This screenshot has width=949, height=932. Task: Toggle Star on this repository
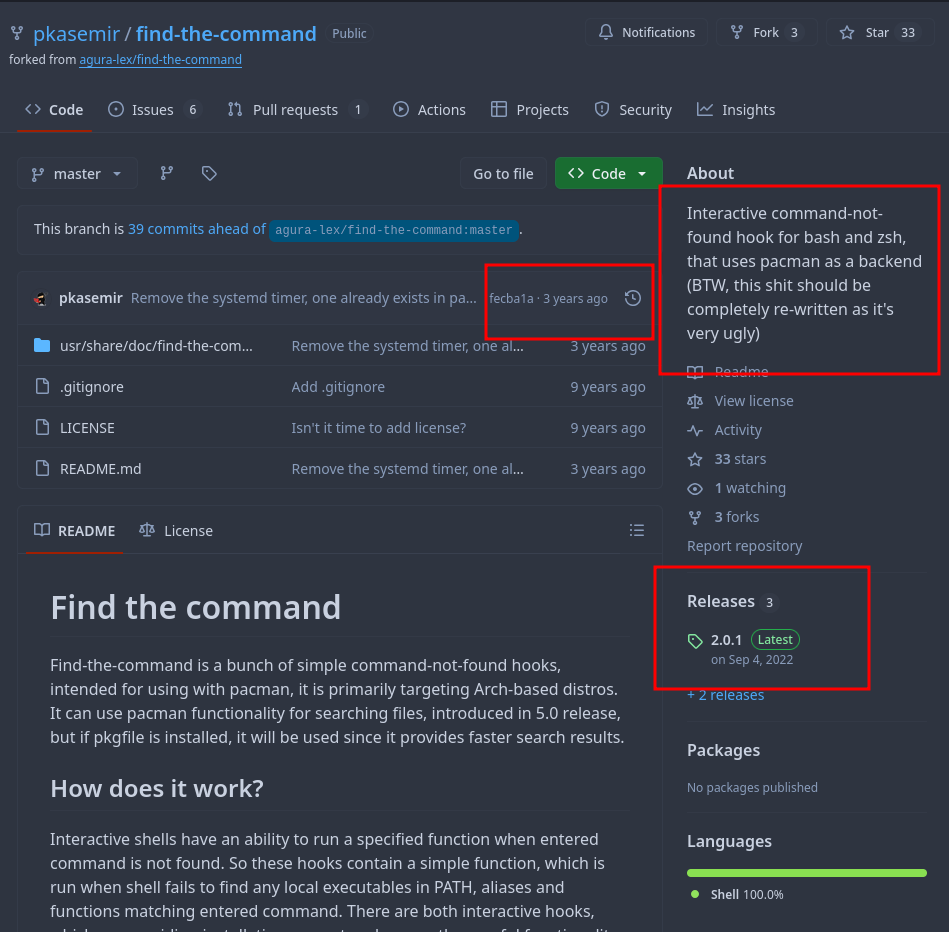pyautogui.click(x=876, y=33)
